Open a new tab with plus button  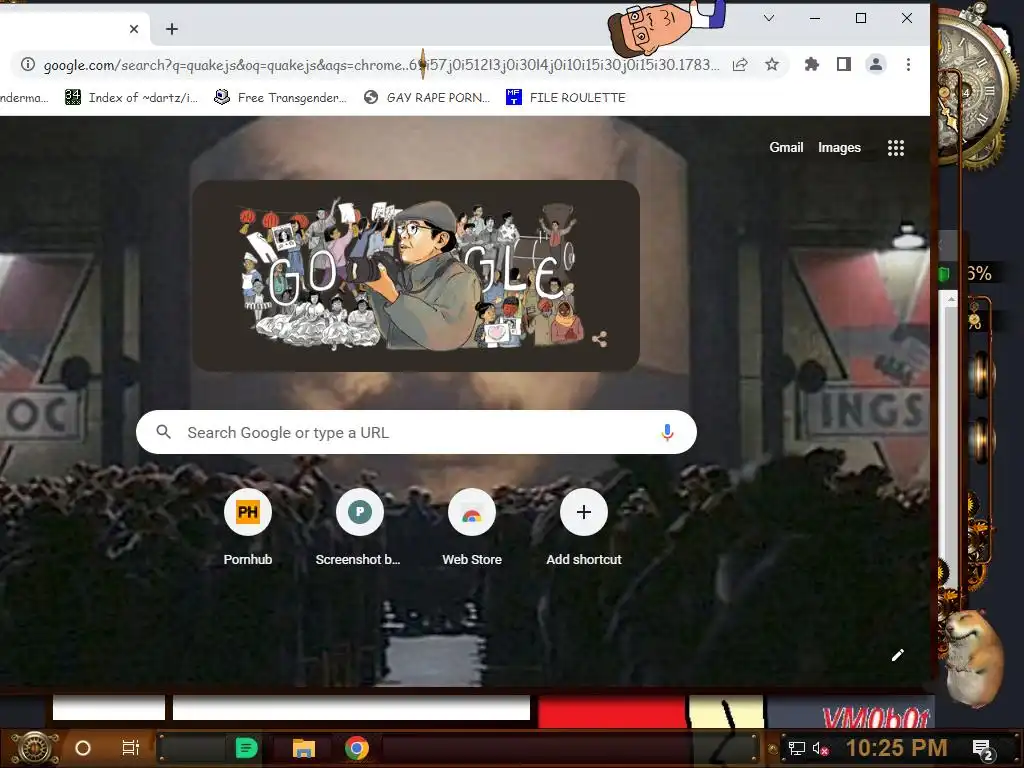[172, 29]
